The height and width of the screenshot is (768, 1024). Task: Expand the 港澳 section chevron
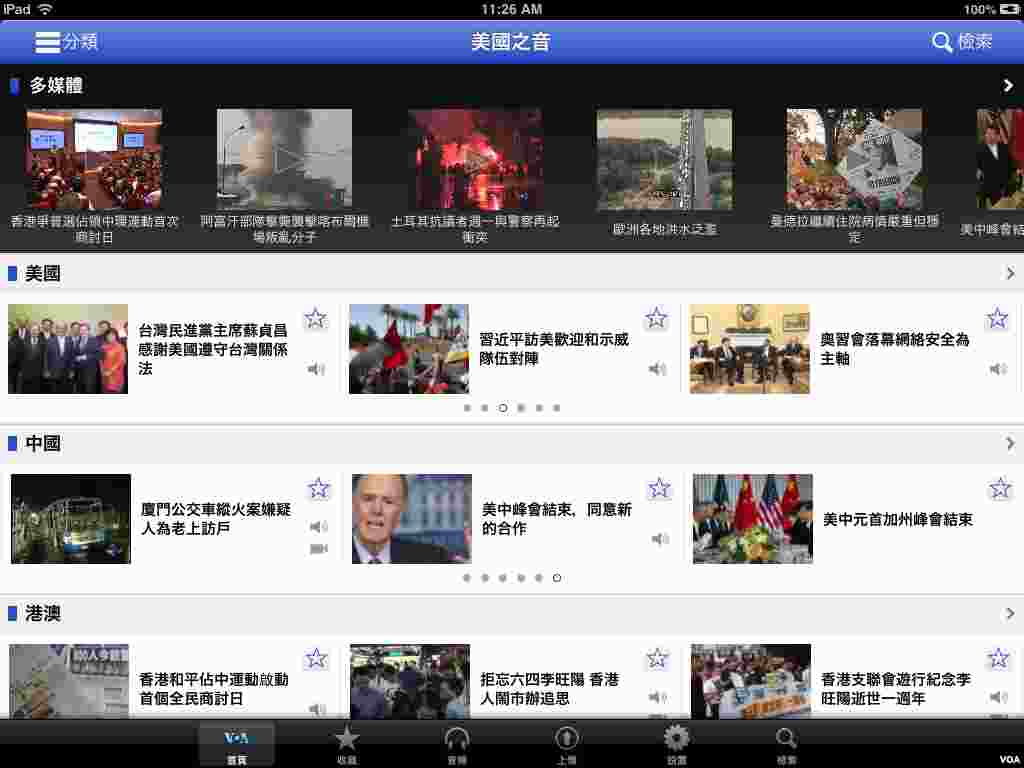point(1010,613)
